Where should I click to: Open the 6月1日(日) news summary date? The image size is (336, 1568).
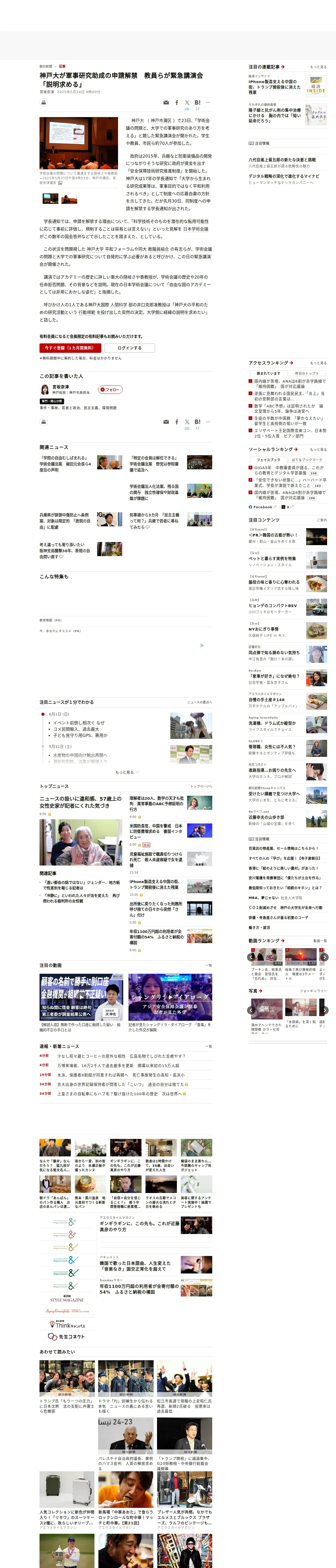click(x=59, y=713)
